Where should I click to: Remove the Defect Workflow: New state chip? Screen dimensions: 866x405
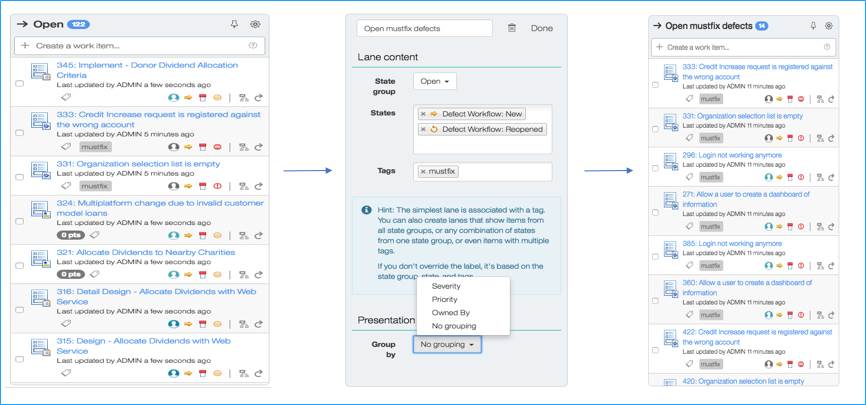coord(423,114)
